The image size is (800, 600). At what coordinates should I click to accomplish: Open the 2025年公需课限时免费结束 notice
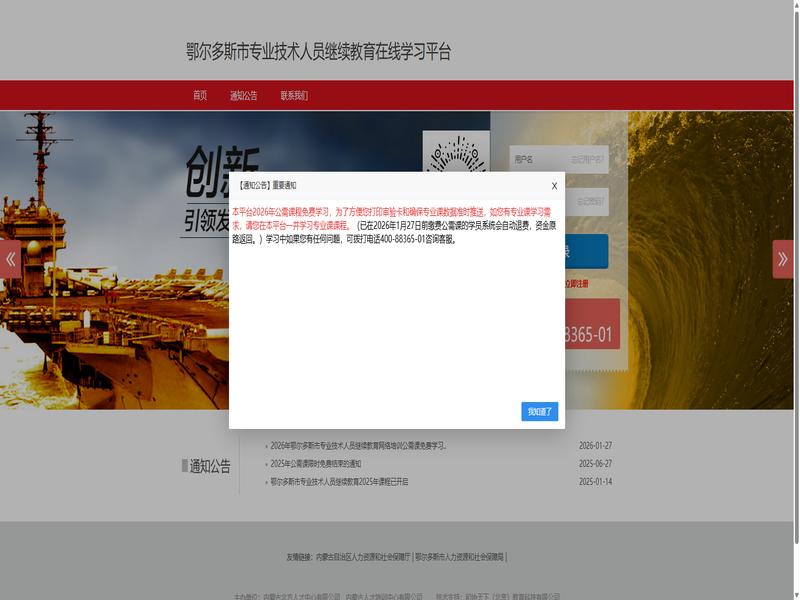coord(315,464)
